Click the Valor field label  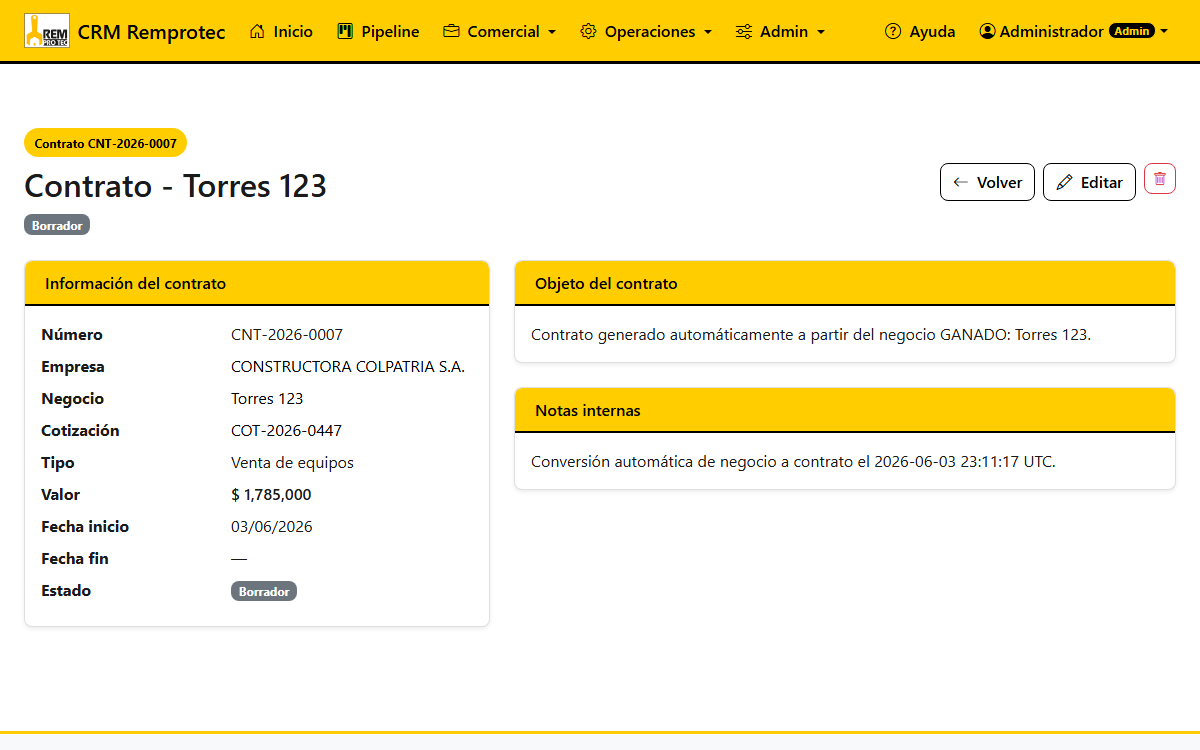[60, 495]
